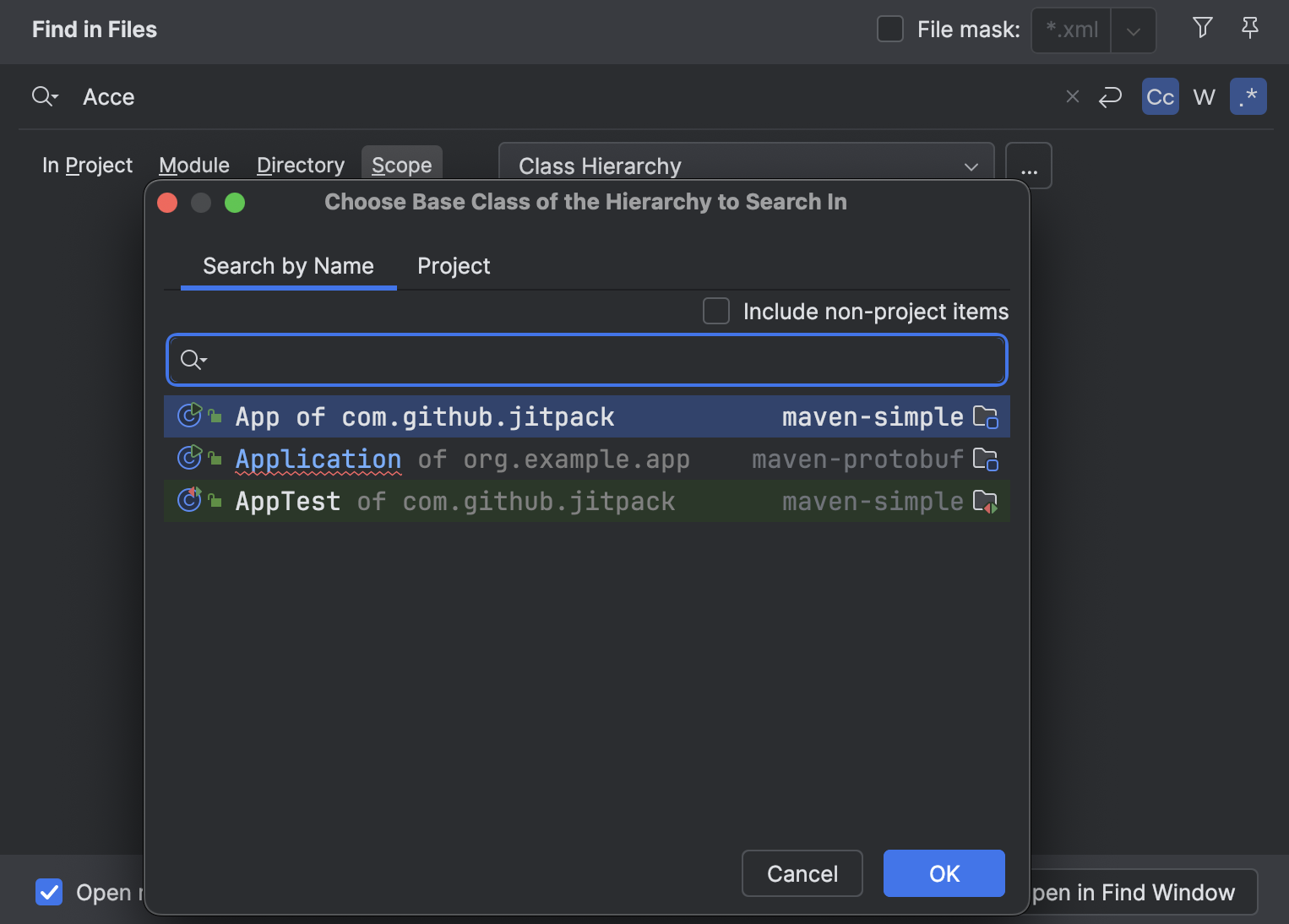The width and height of the screenshot is (1289, 924).
Task: Switch to the Project tab
Action: (453, 266)
